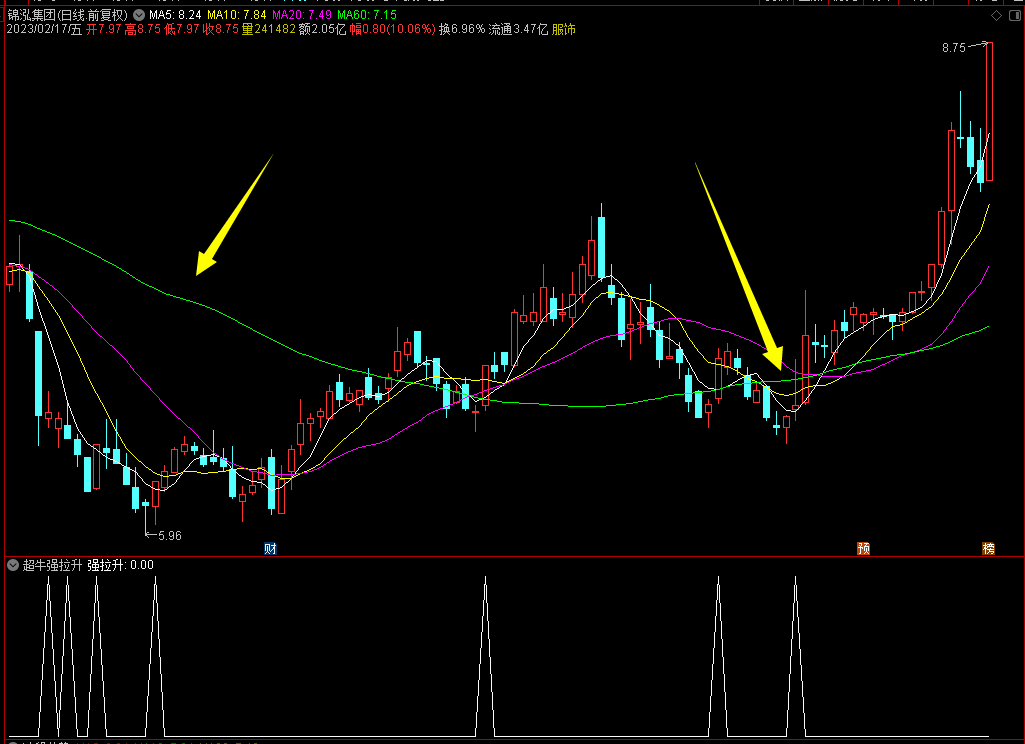
Task: Click the left yellow arrow annotation
Action: click(233, 216)
